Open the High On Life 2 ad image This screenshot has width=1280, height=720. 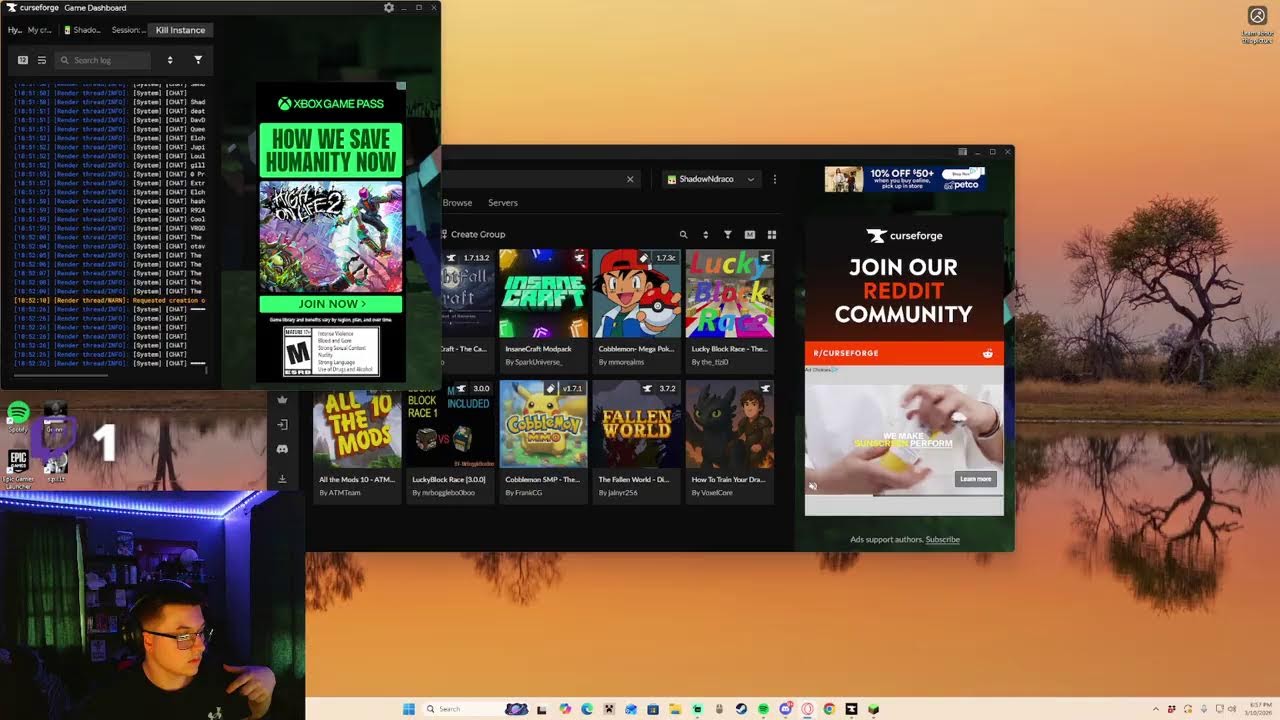click(x=331, y=237)
